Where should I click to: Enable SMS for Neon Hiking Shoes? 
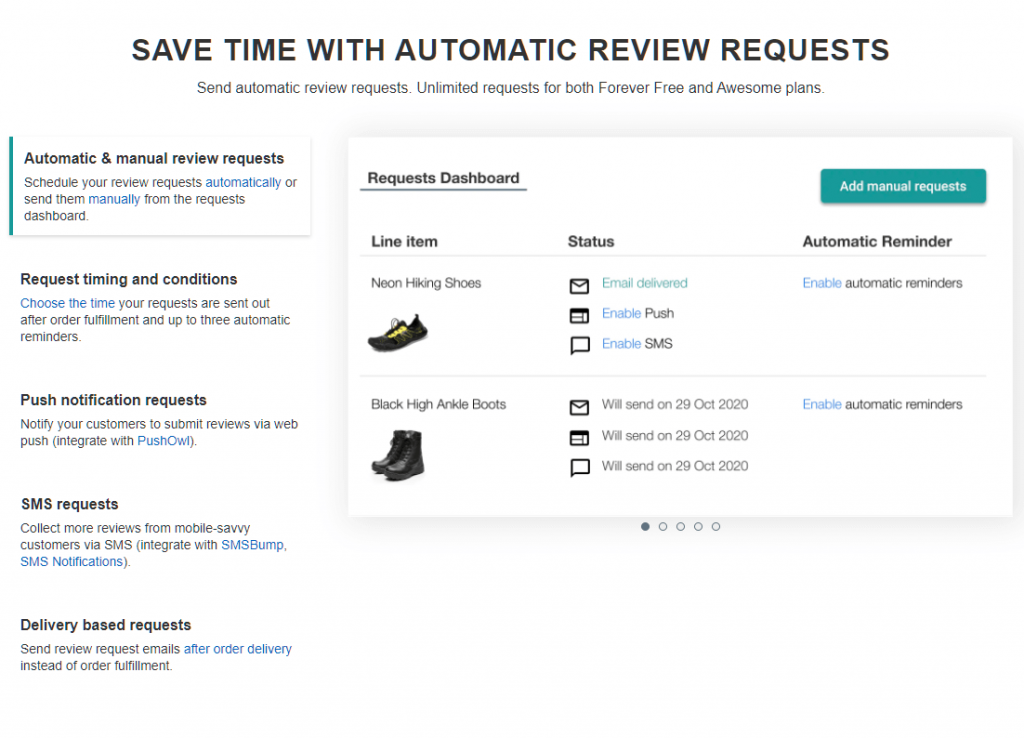(x=621, y=343)
